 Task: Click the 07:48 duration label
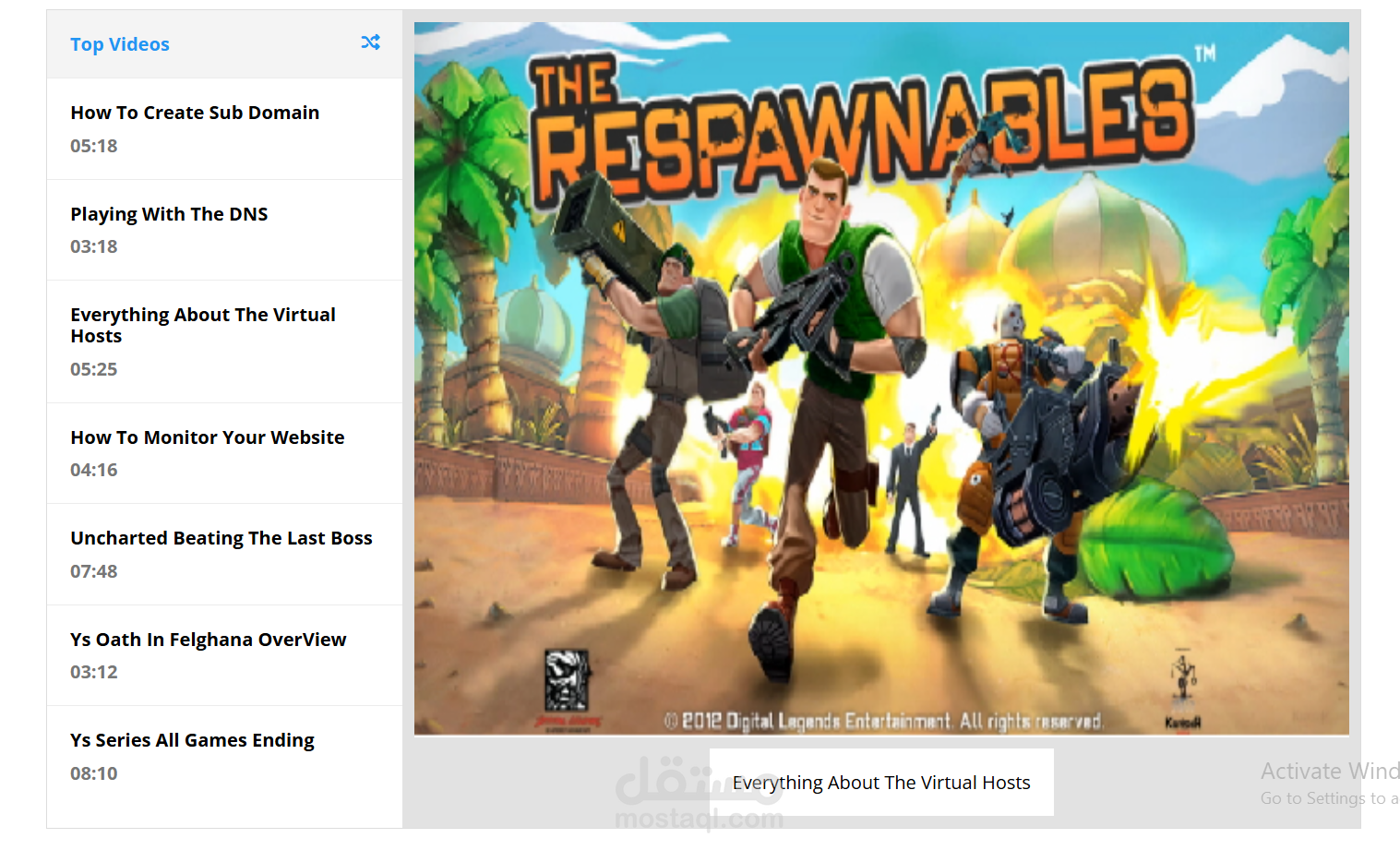pos(94,571)
